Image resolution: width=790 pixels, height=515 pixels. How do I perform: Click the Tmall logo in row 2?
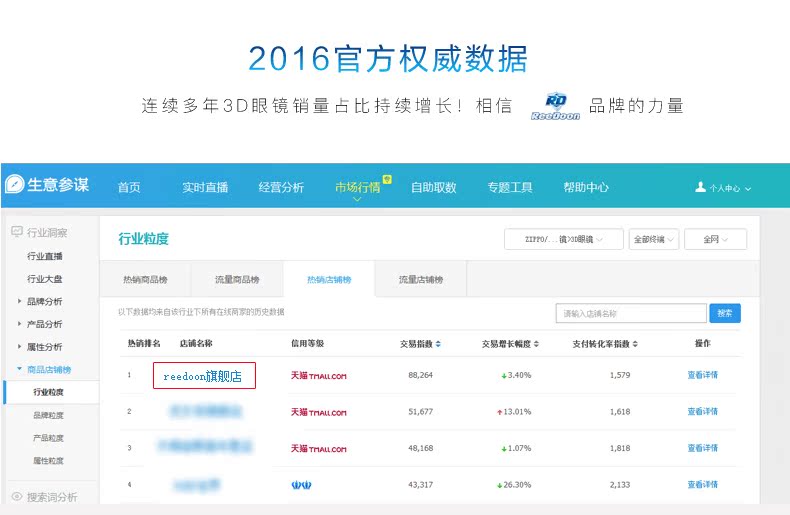coord(318,412)
